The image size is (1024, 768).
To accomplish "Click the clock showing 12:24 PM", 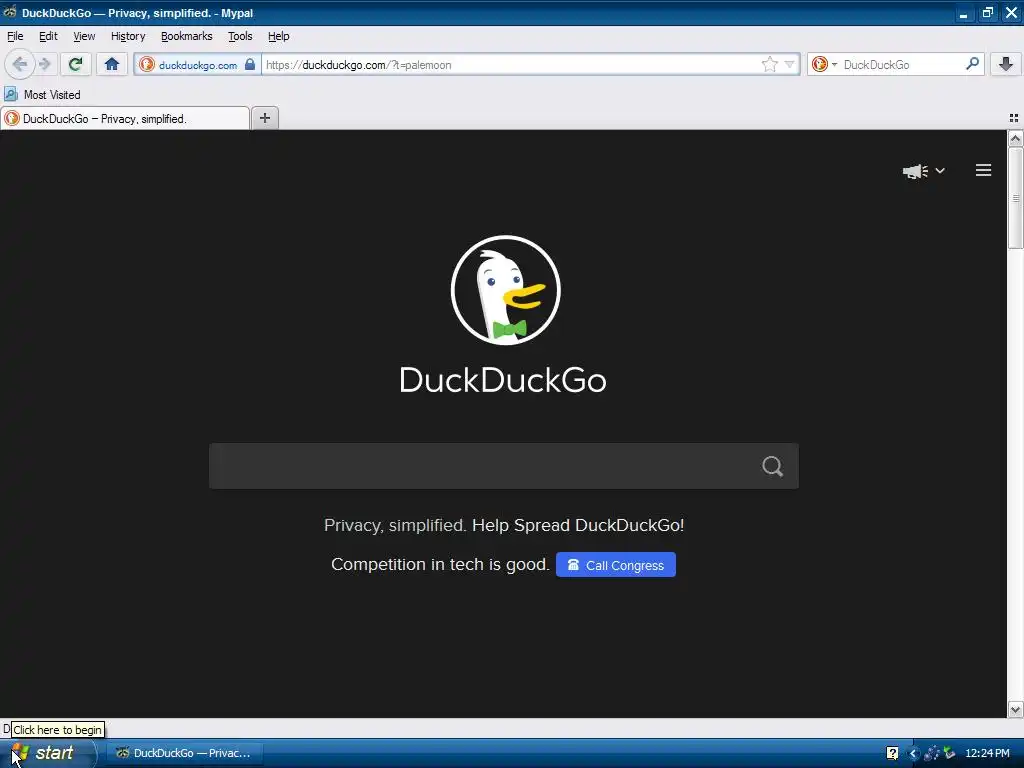I will (987, 753).
